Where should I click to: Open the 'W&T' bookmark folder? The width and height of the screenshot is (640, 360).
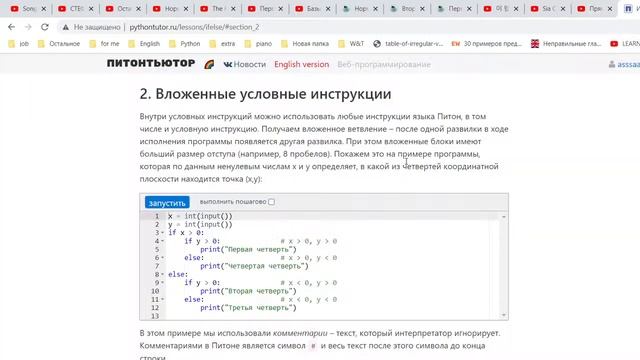pos(351,44)
